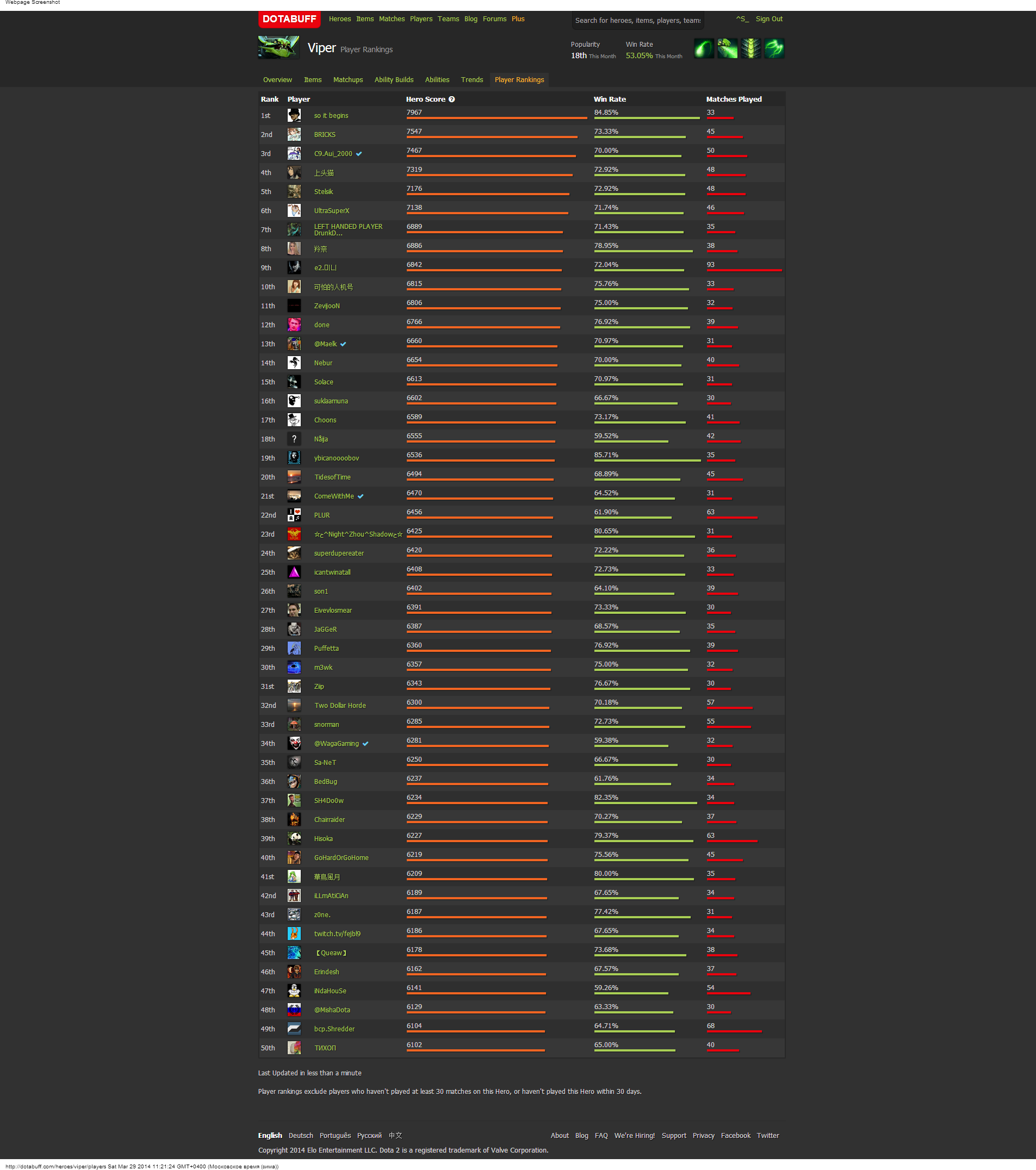
Task: Click the avatar of player BRICKS
Action: (294, 134)
